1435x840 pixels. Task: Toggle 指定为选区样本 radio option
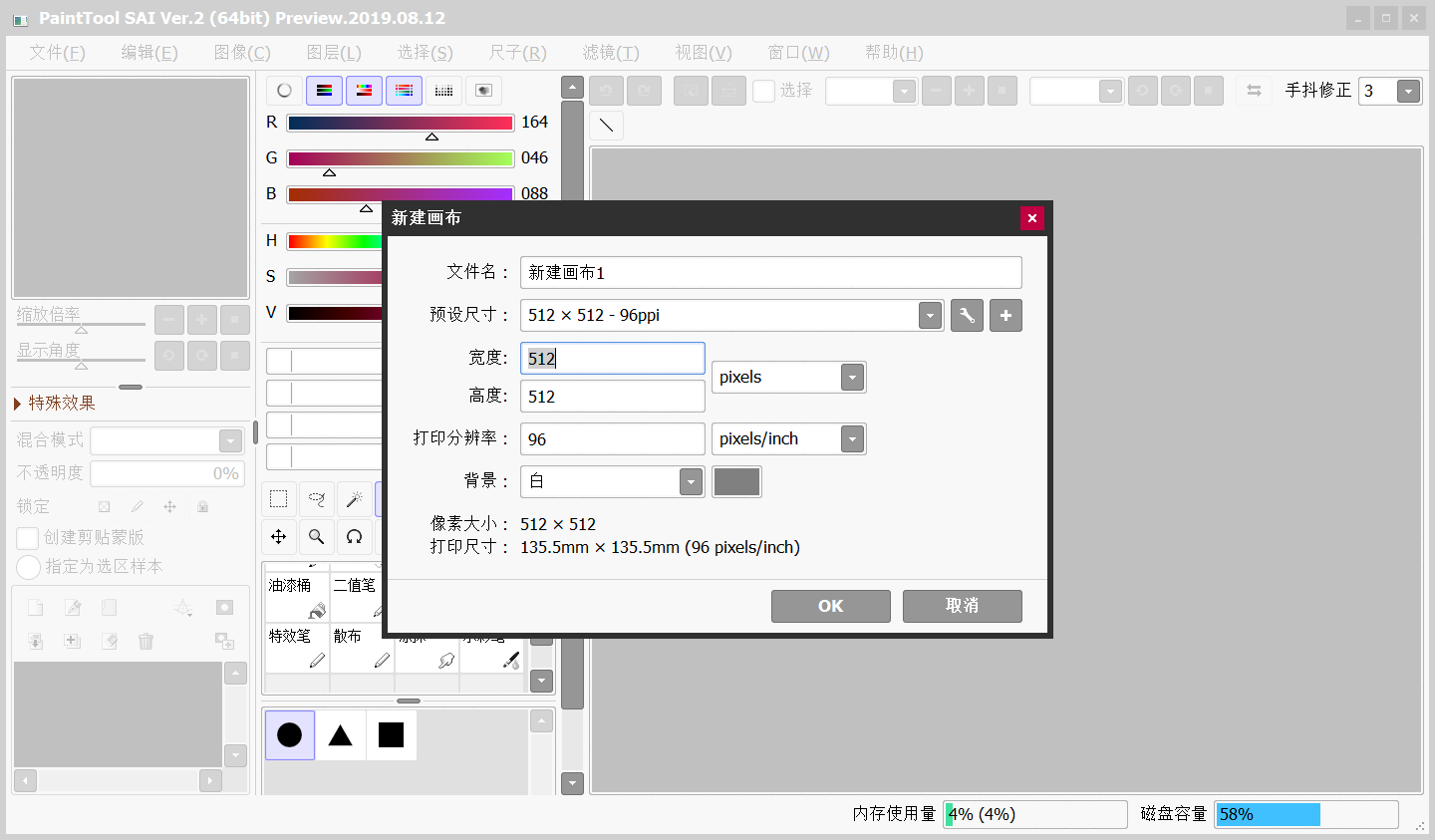[x=28, y=567]
